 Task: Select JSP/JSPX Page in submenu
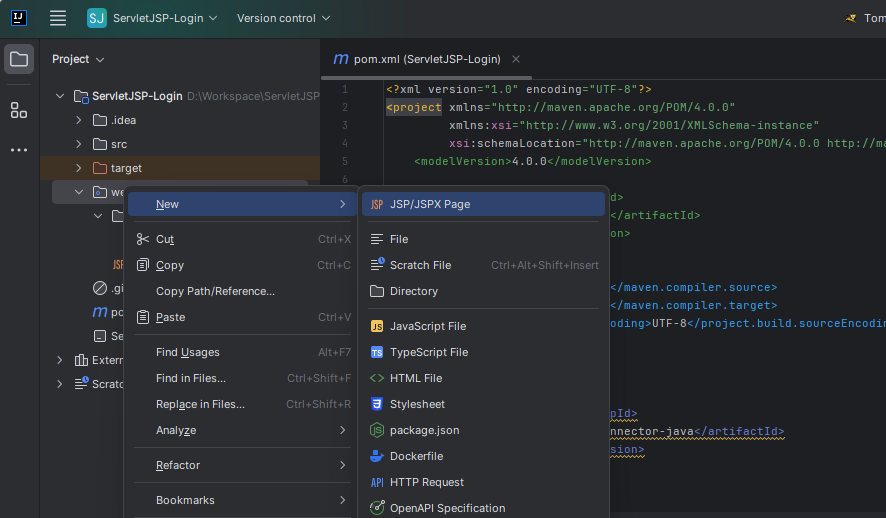tap(430, 204)
